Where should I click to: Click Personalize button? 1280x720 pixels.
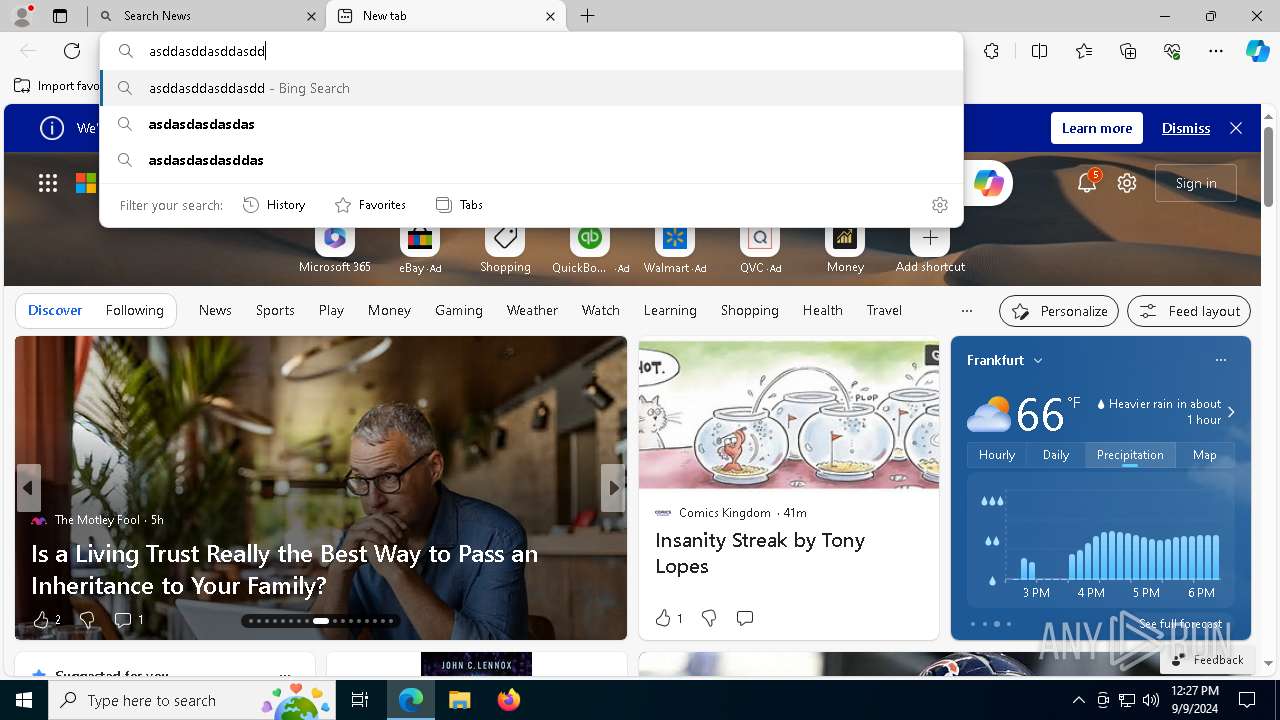[x=1059, y=311]
